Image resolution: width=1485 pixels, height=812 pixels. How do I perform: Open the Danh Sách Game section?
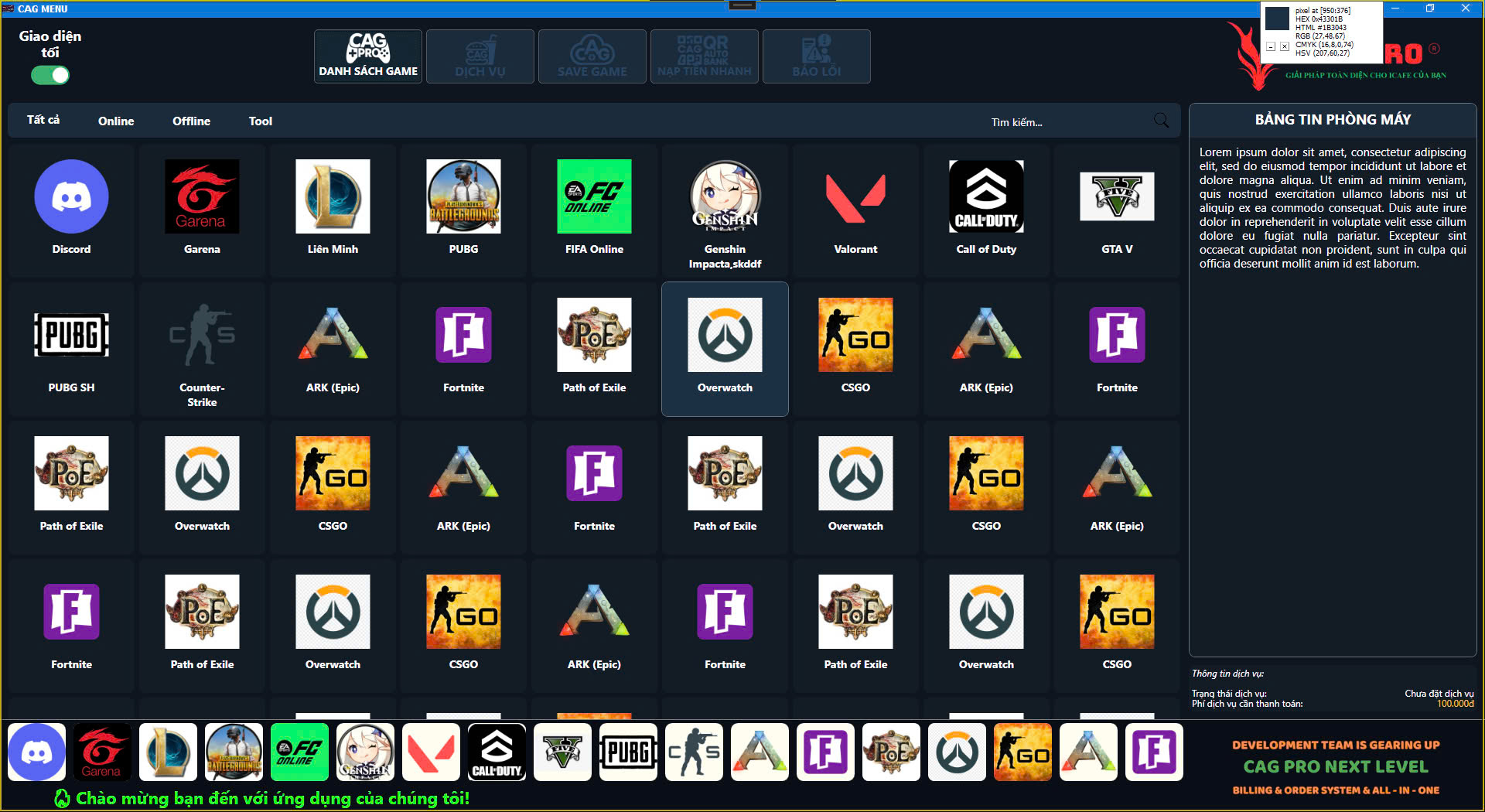pyautogui.click(x=368, y=56)
